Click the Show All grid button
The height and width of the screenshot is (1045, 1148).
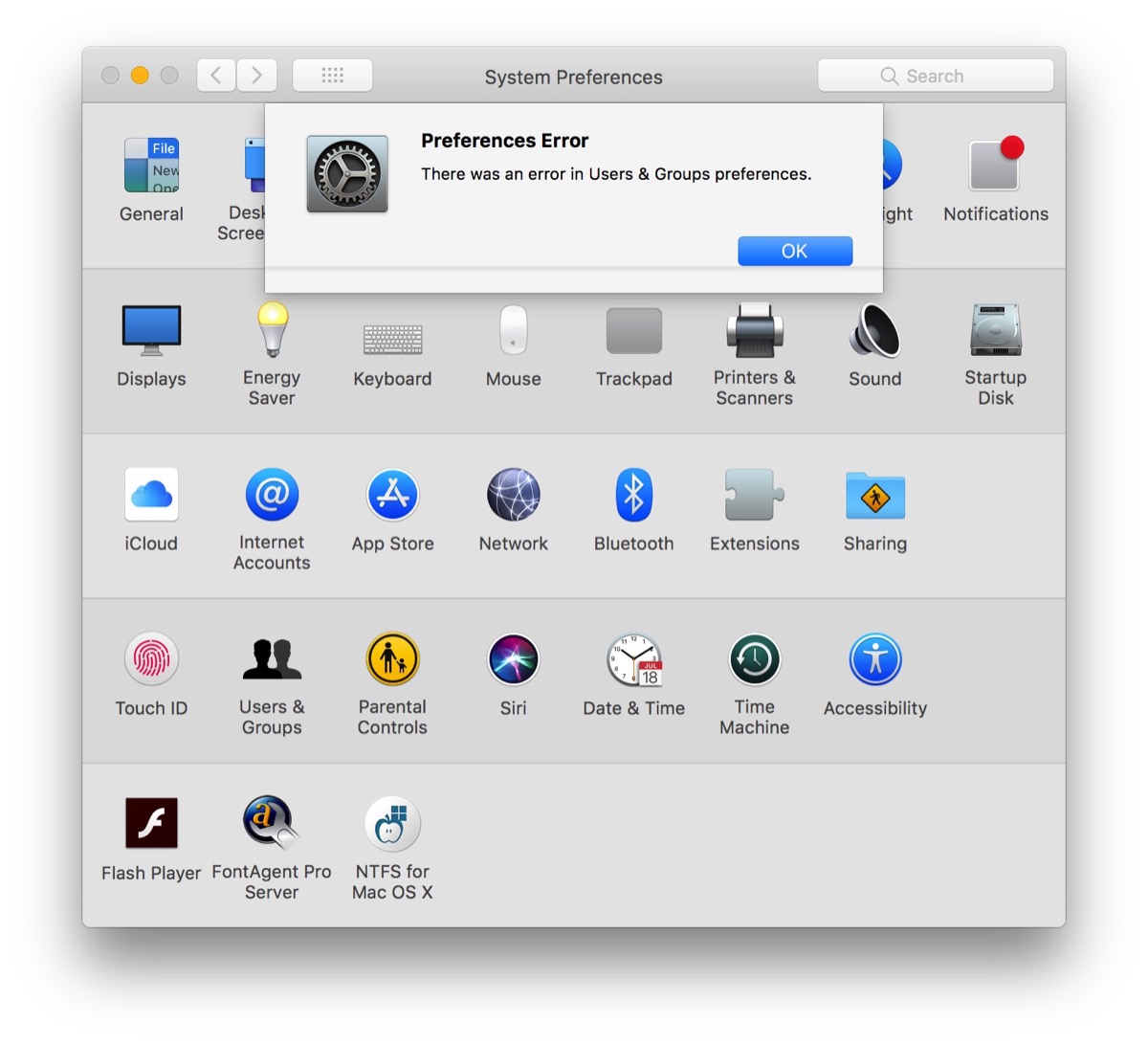pyautogui.click(x=332, y=76)
